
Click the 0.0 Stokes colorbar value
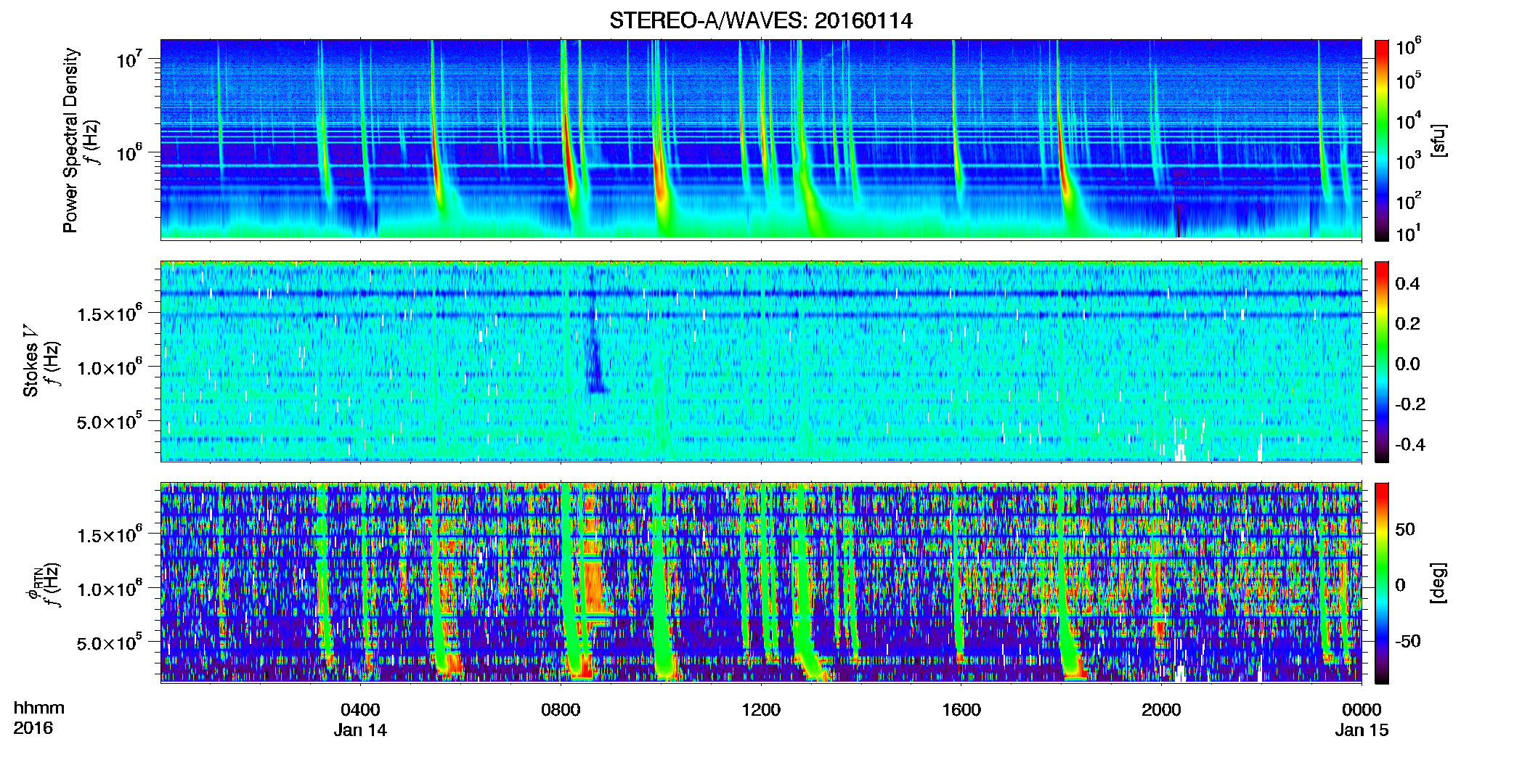pyautogui.click(x=1407, y=364)
